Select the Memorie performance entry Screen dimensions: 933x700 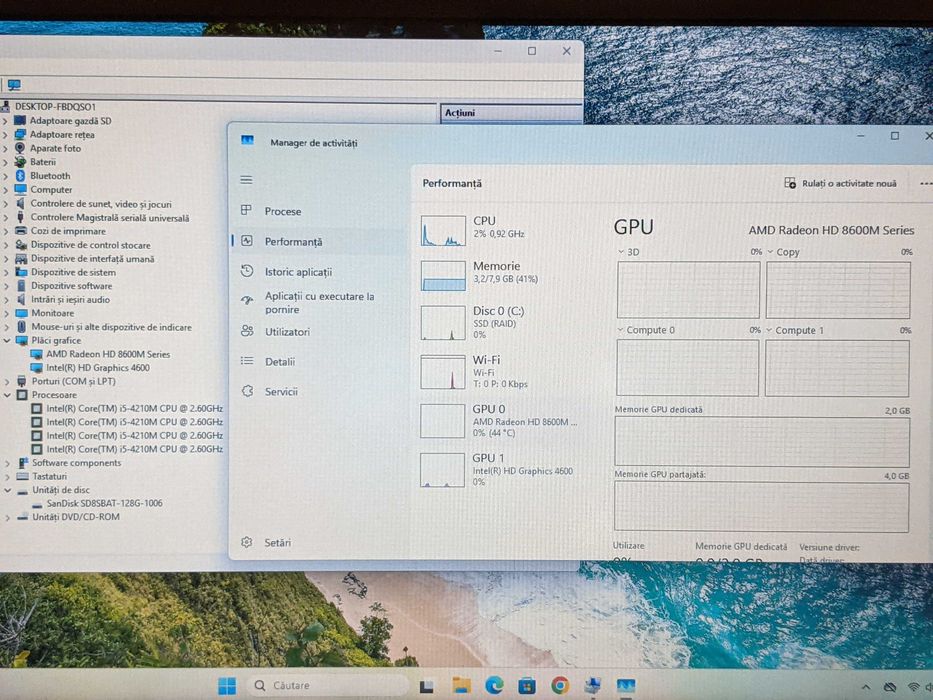499,276
